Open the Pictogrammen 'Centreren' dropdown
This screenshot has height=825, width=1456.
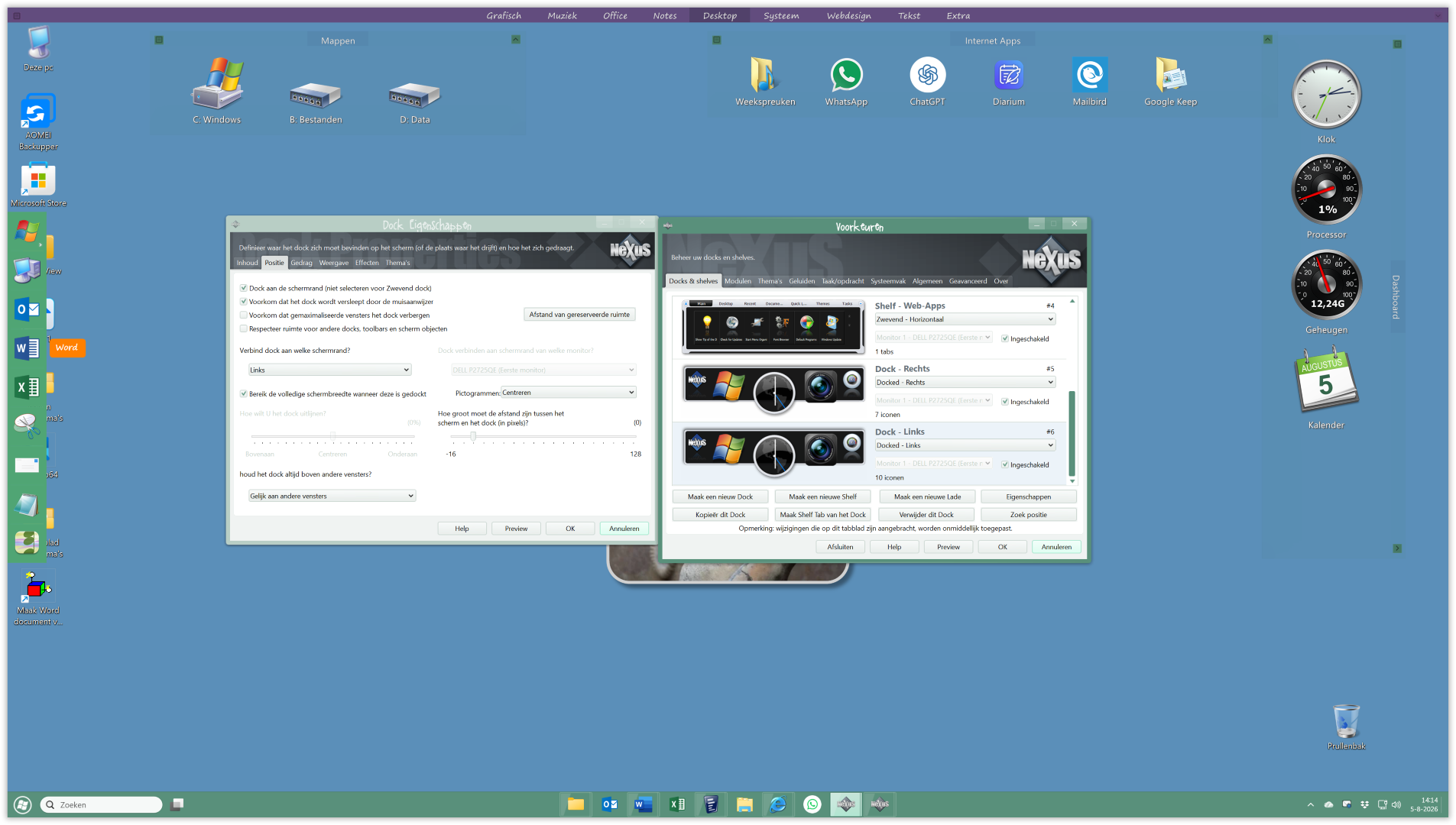(x=569, y=393)
